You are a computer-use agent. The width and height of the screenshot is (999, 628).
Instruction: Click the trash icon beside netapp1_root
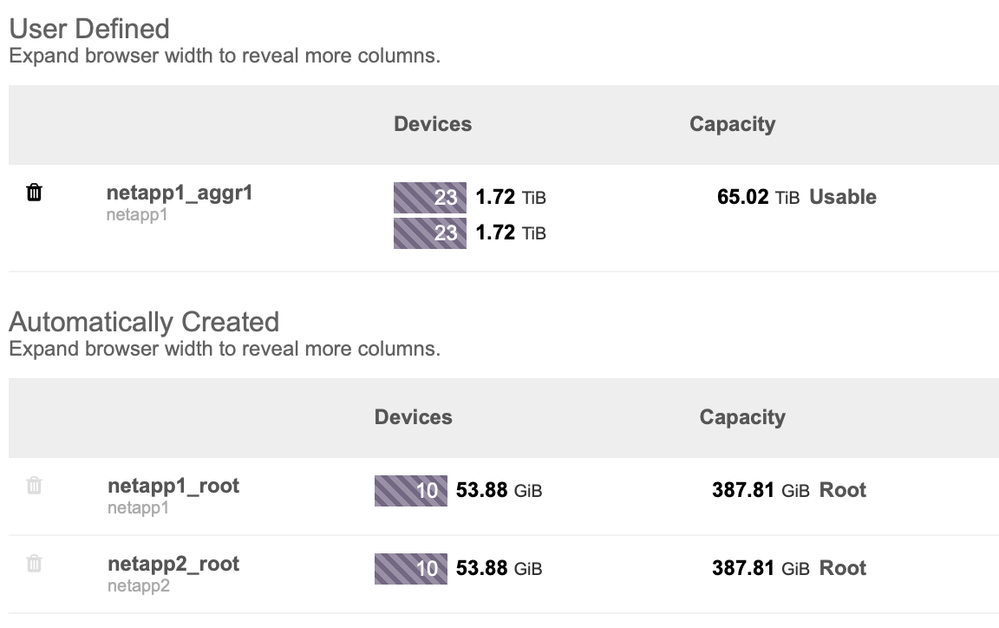click(x=34, y=486)
